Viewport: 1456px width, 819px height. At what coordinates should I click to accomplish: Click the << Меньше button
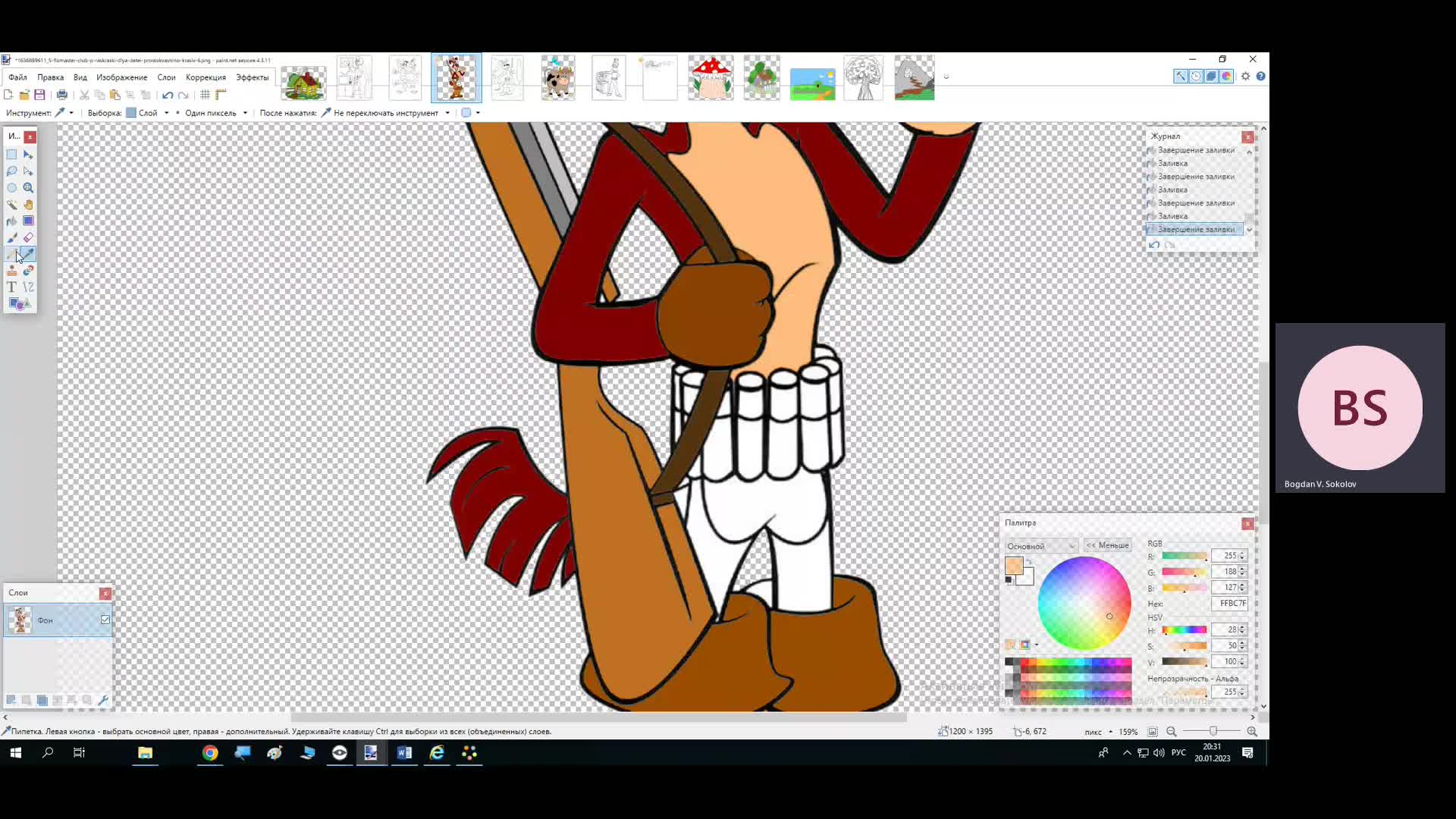tap(1108, 545)
